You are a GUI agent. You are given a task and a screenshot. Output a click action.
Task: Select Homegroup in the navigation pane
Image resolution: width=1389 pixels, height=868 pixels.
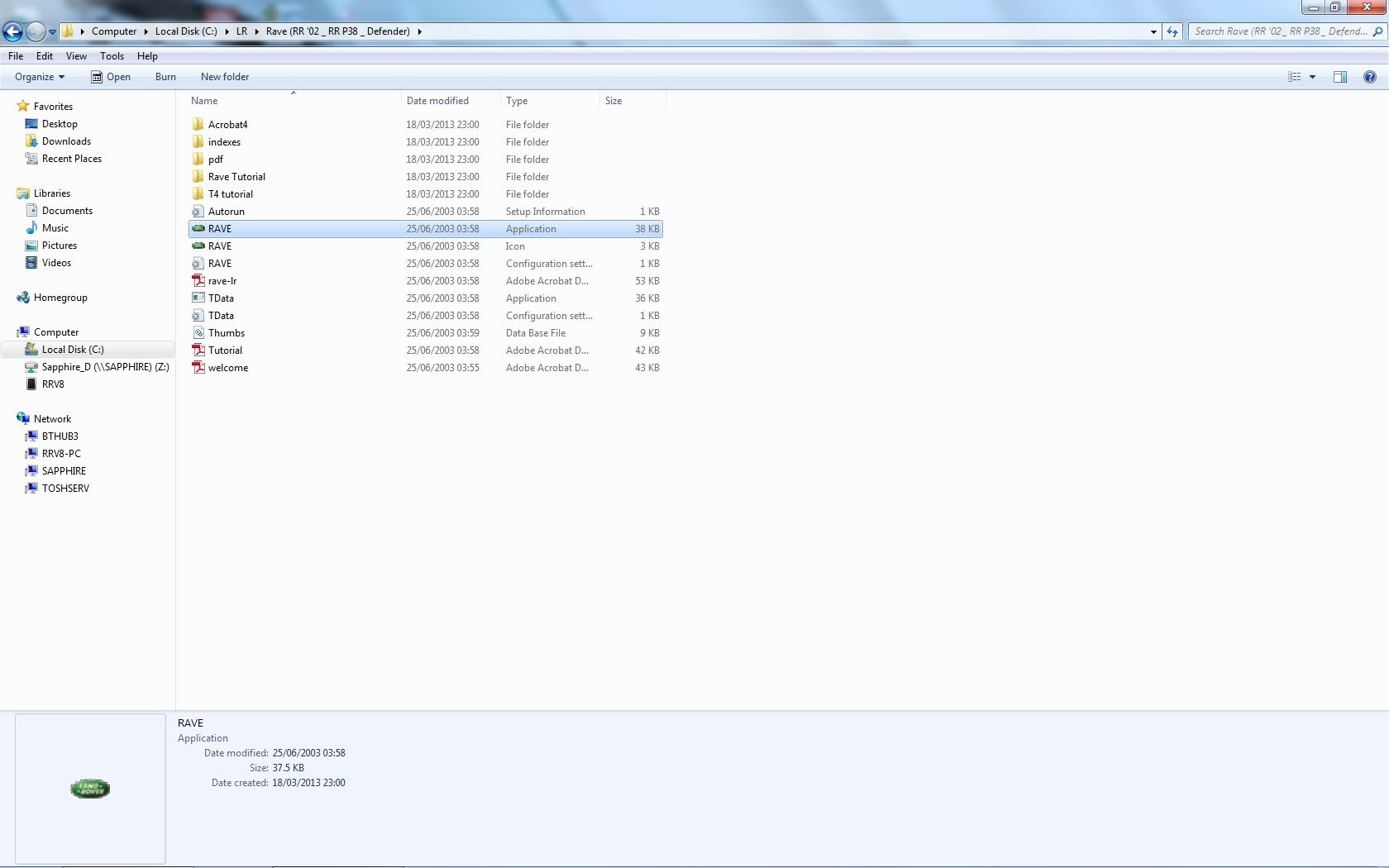pos(60,298)
